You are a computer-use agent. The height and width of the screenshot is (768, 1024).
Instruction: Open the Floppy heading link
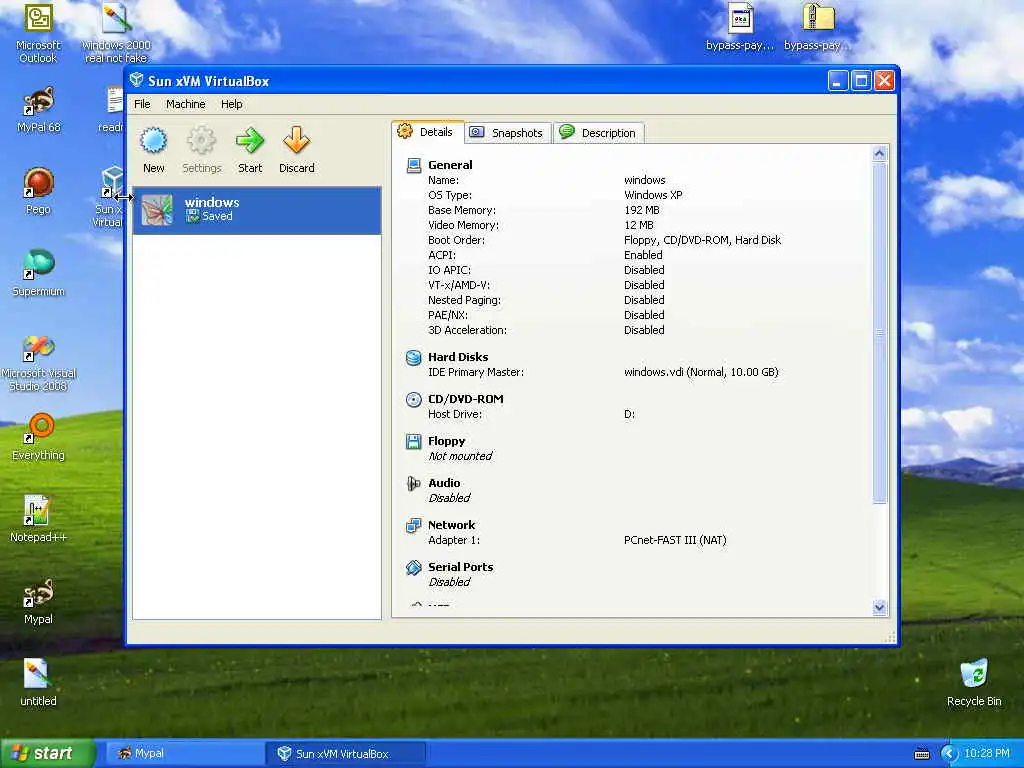click(x=447, y=441)
